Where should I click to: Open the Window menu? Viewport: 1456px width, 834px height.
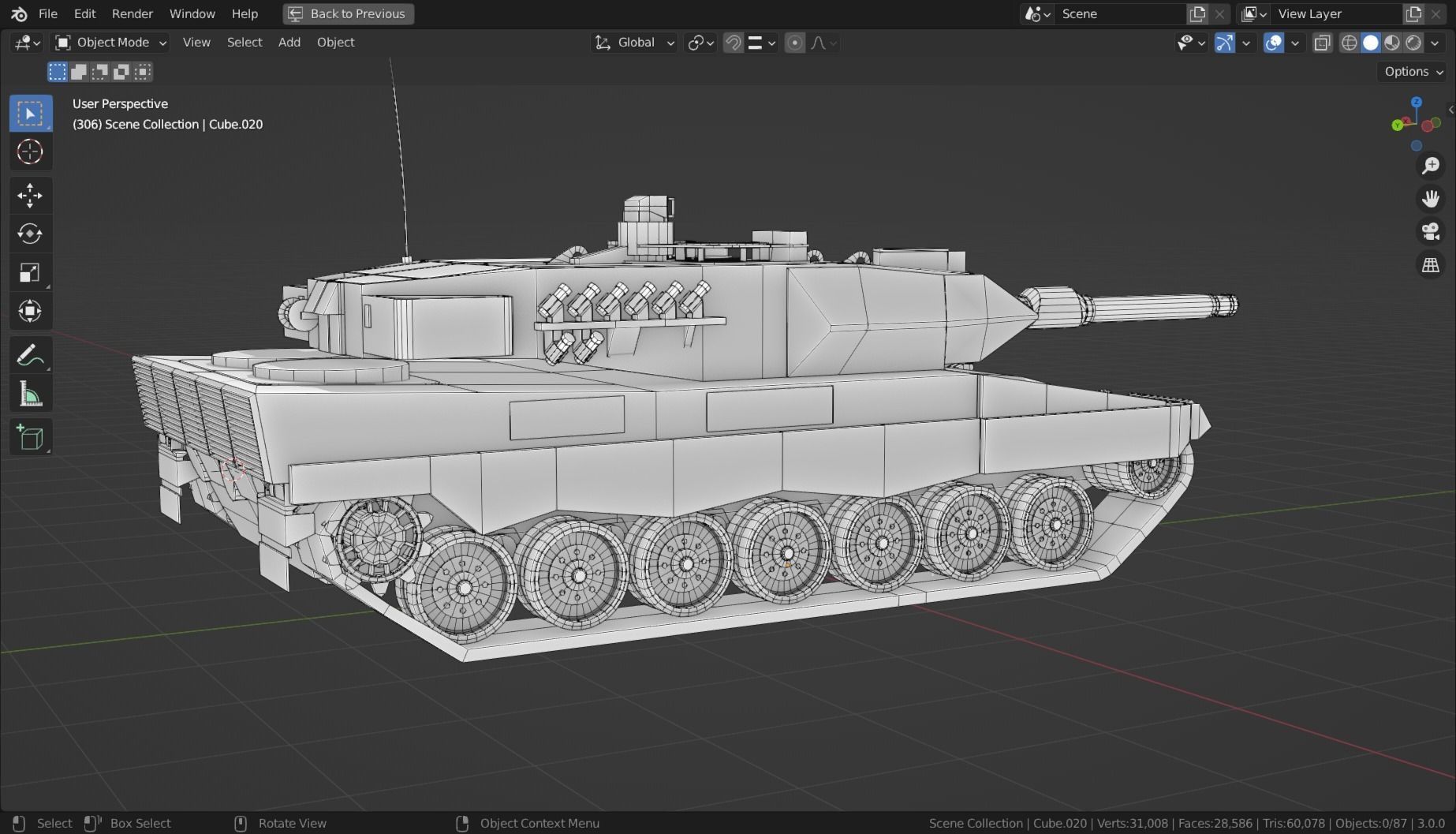click(x=192, y=13)
